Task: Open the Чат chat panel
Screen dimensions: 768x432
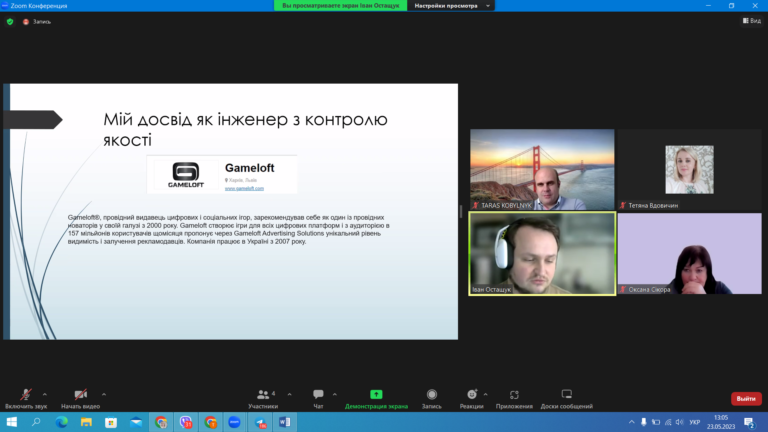Action: click(x=318, y=395)
